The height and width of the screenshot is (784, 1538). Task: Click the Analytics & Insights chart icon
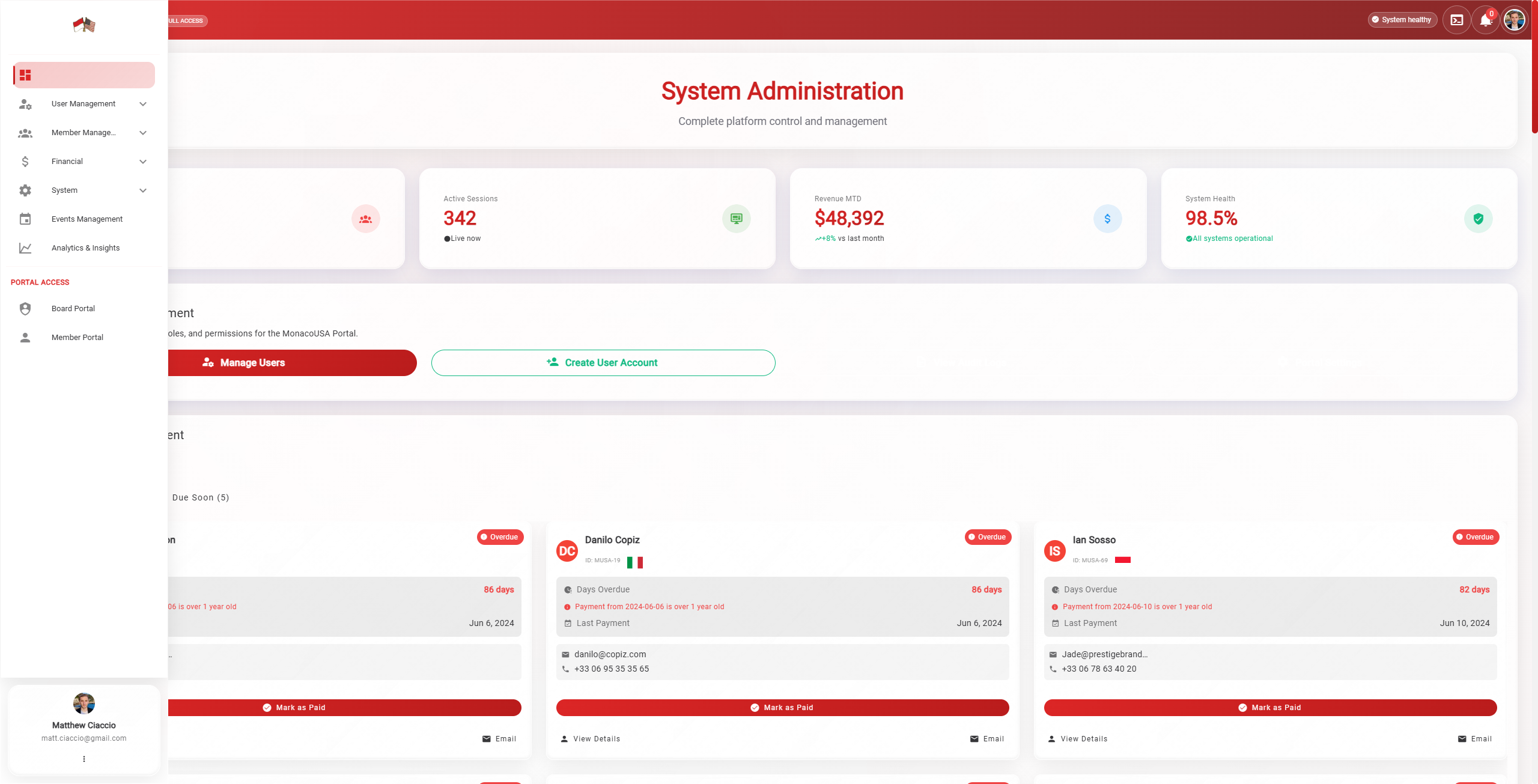[x=25, y=248]
